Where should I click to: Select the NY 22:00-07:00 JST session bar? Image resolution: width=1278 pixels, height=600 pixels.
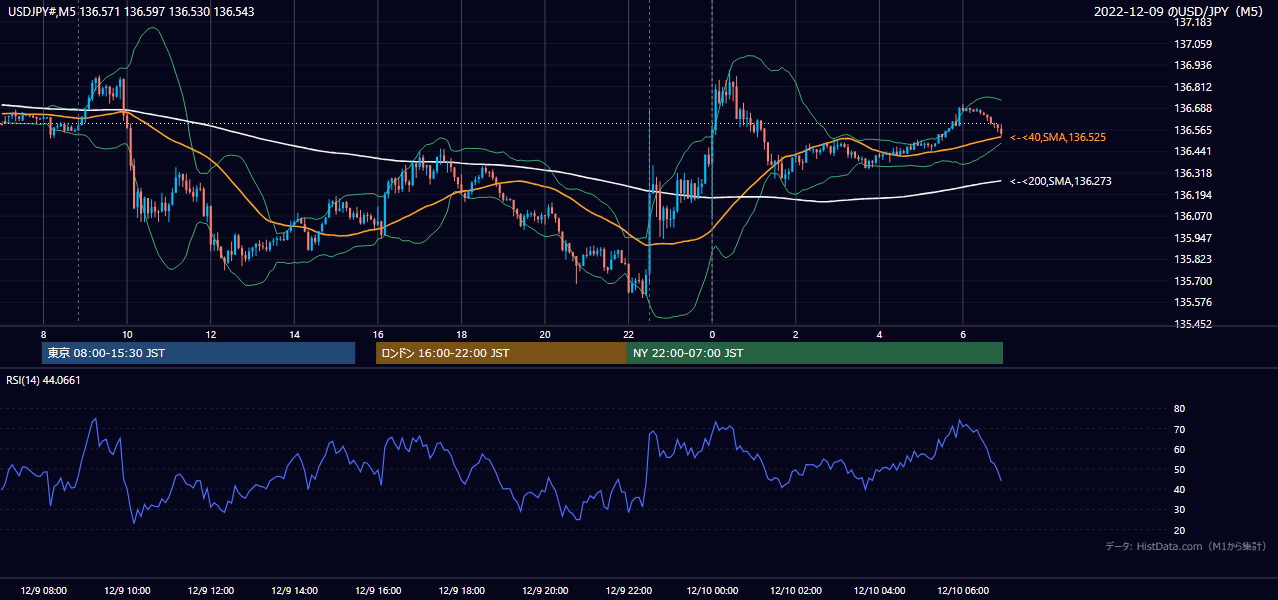coord(815,353)
